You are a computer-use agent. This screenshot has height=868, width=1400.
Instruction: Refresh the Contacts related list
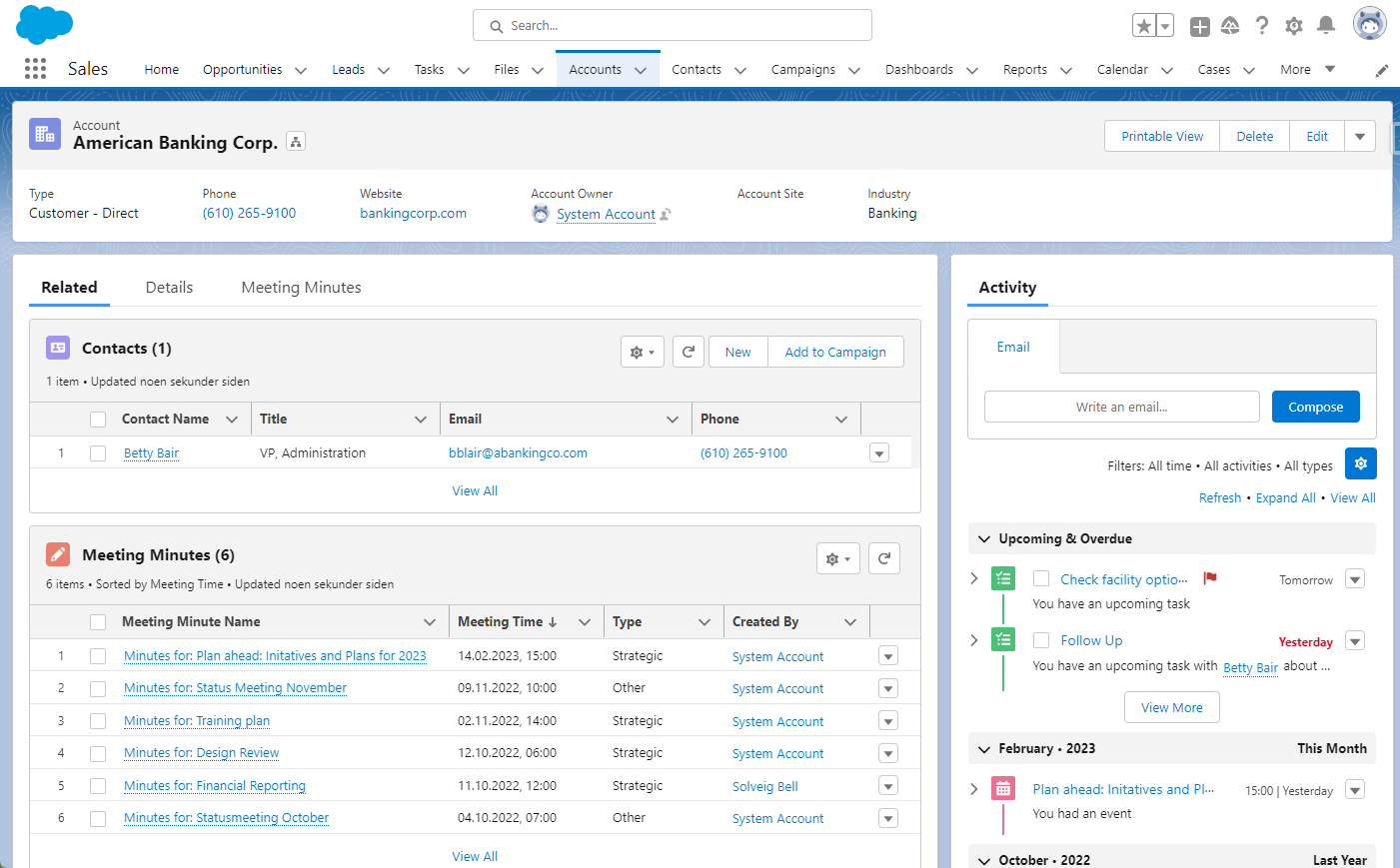tap(689, 352)
